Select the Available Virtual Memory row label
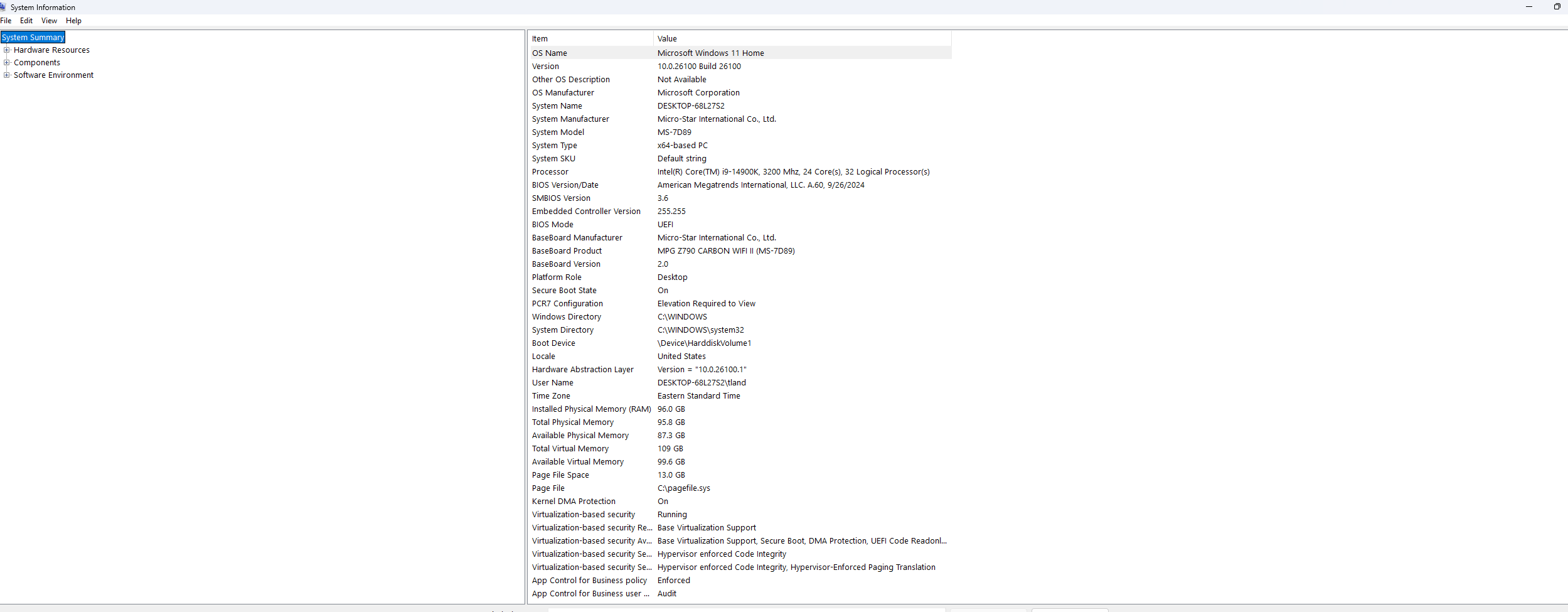Viewport: 1568px width, 612px height. pos(578,462)
